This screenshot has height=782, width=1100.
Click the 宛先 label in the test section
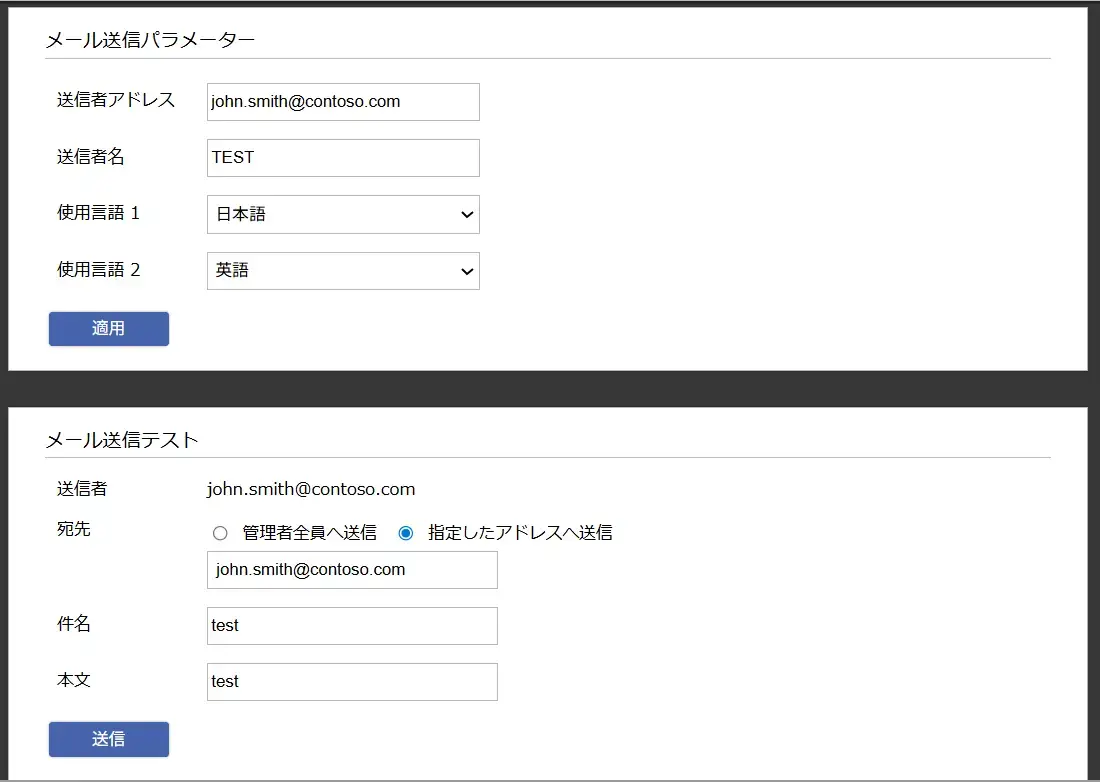[74, 530]
